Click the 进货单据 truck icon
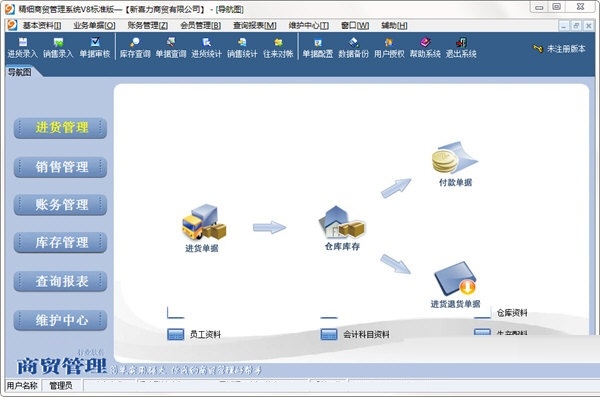Viewport: 600px width, 397px height. point(203,223)
